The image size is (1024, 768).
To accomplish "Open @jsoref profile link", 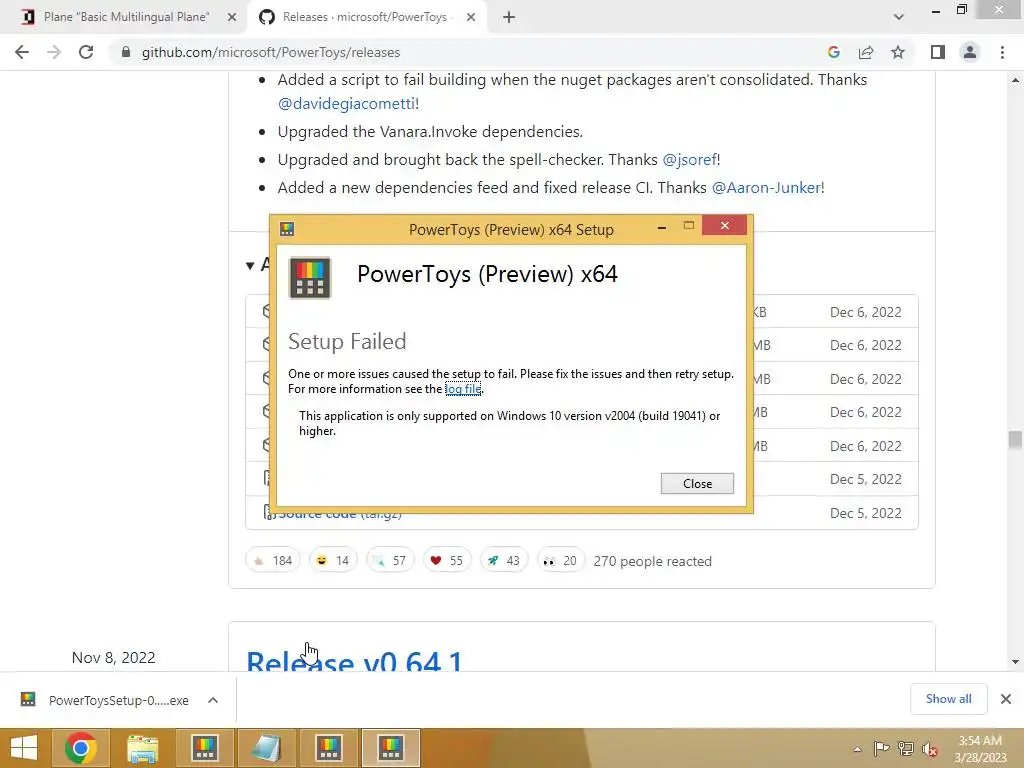I will coord(690,159).
